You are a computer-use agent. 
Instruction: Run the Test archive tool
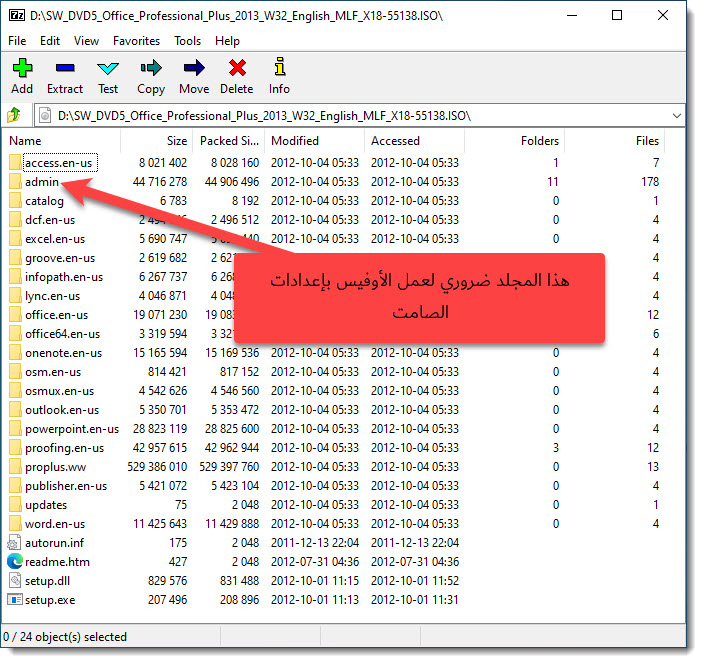tap(108, 76)
